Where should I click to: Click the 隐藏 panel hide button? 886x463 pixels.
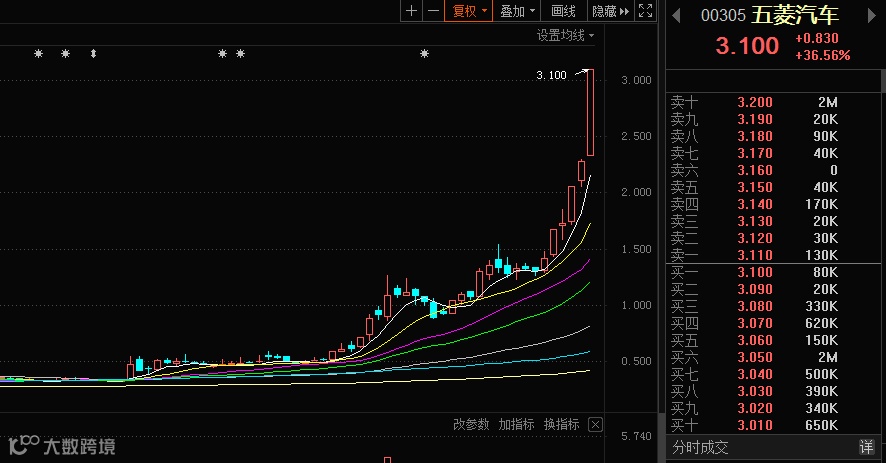tap(610, 11)
